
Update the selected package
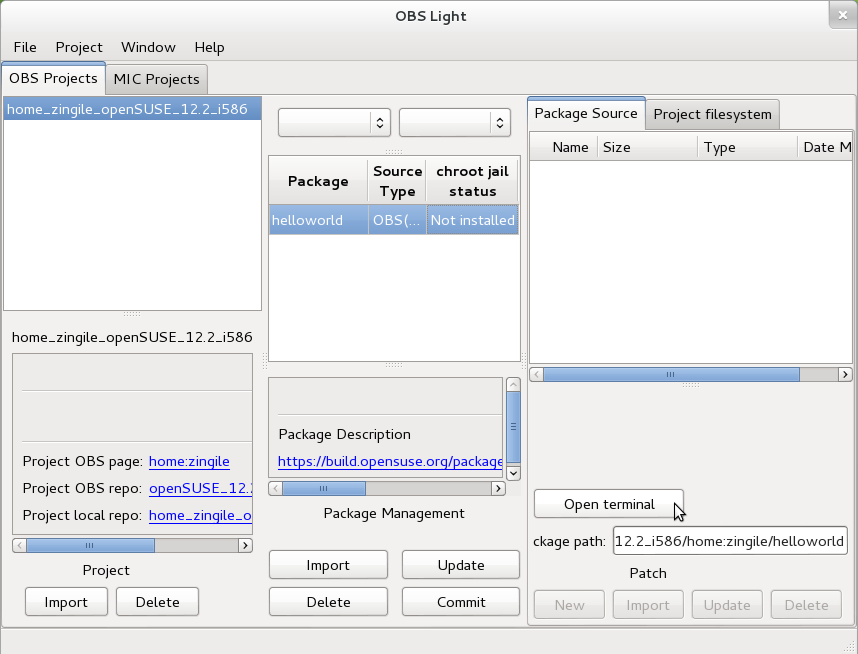[460, 564]
